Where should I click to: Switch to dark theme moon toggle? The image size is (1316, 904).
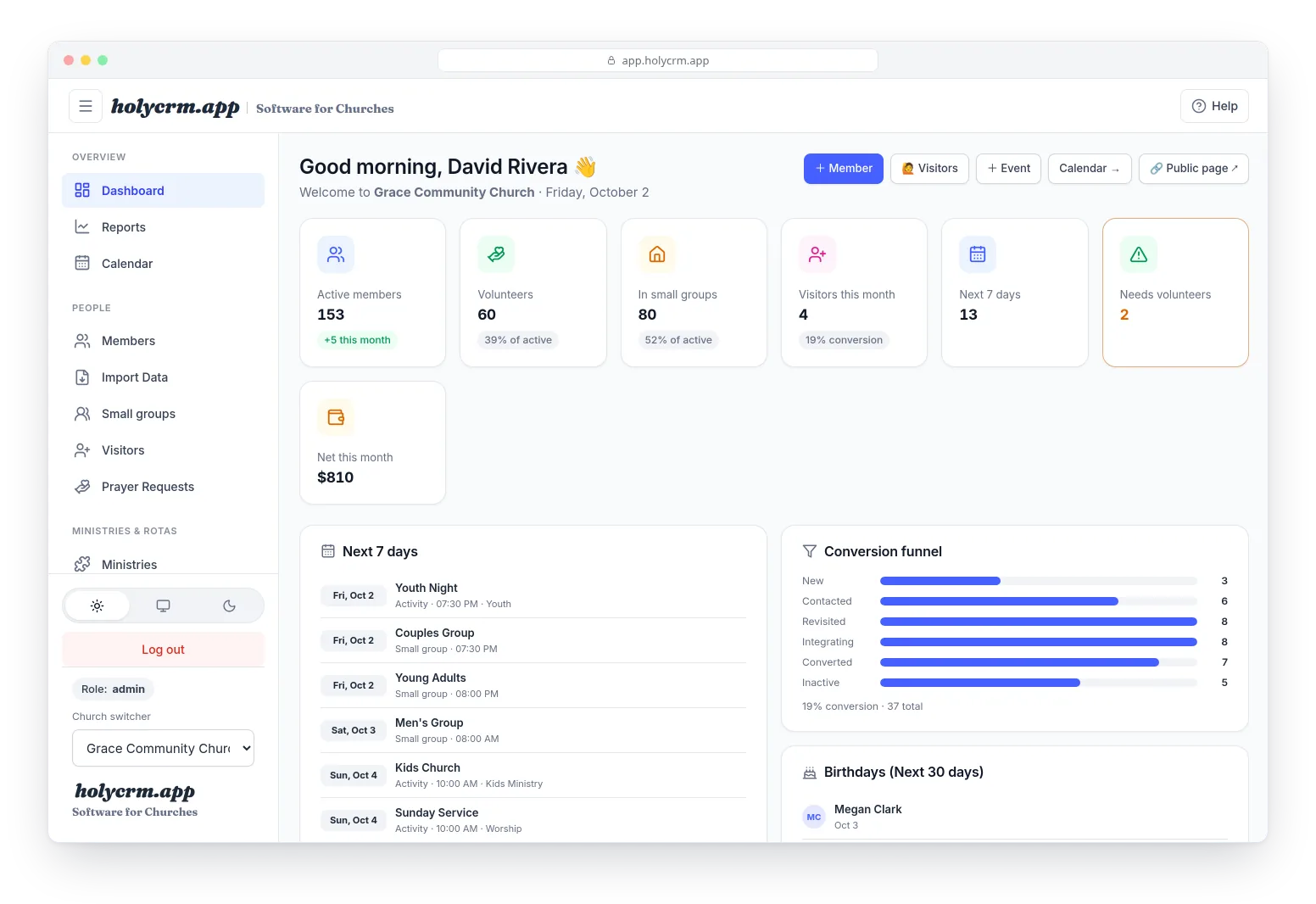coord(229,605)
